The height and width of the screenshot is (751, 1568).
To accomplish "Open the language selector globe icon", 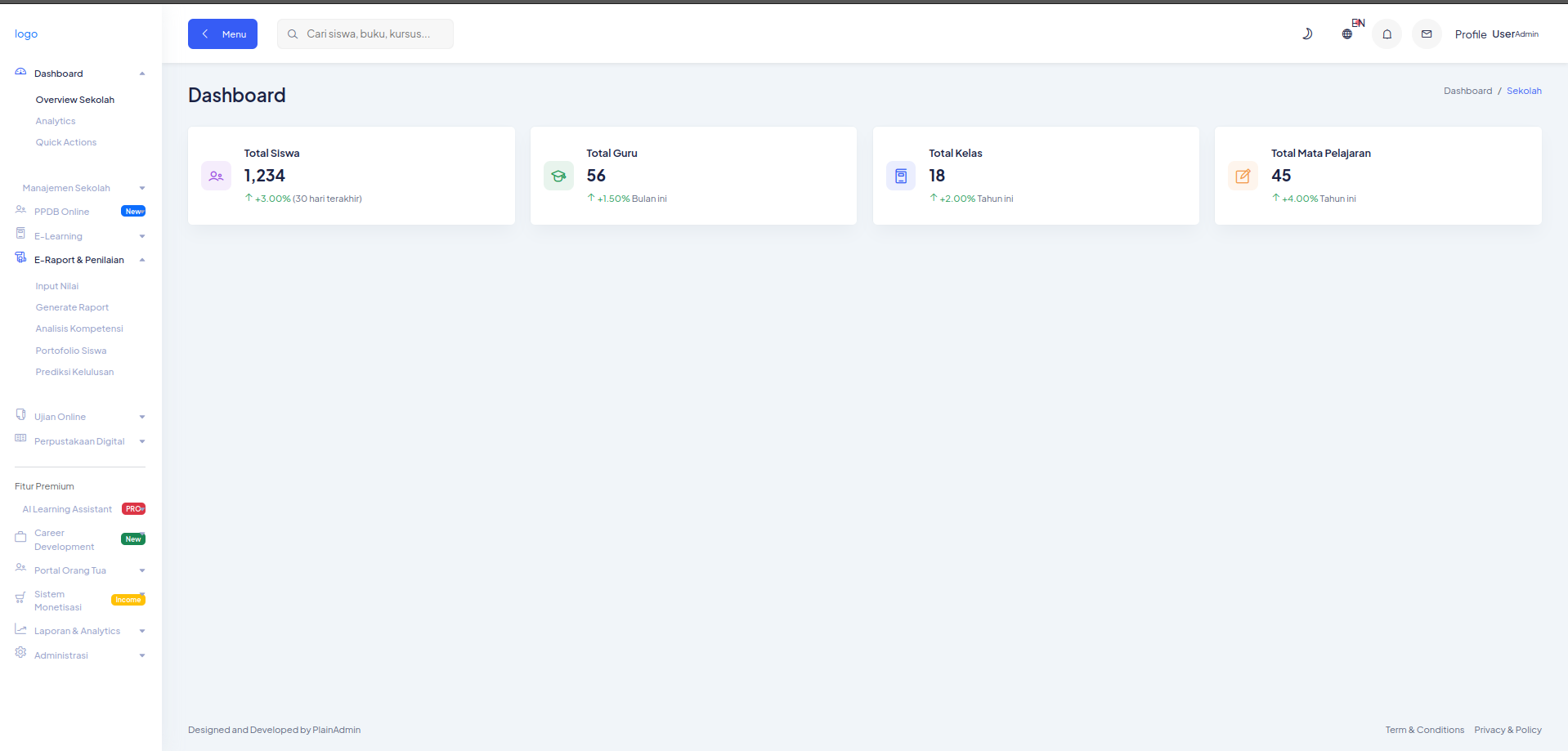I will pyautogui.click(x=1347, y=34).
